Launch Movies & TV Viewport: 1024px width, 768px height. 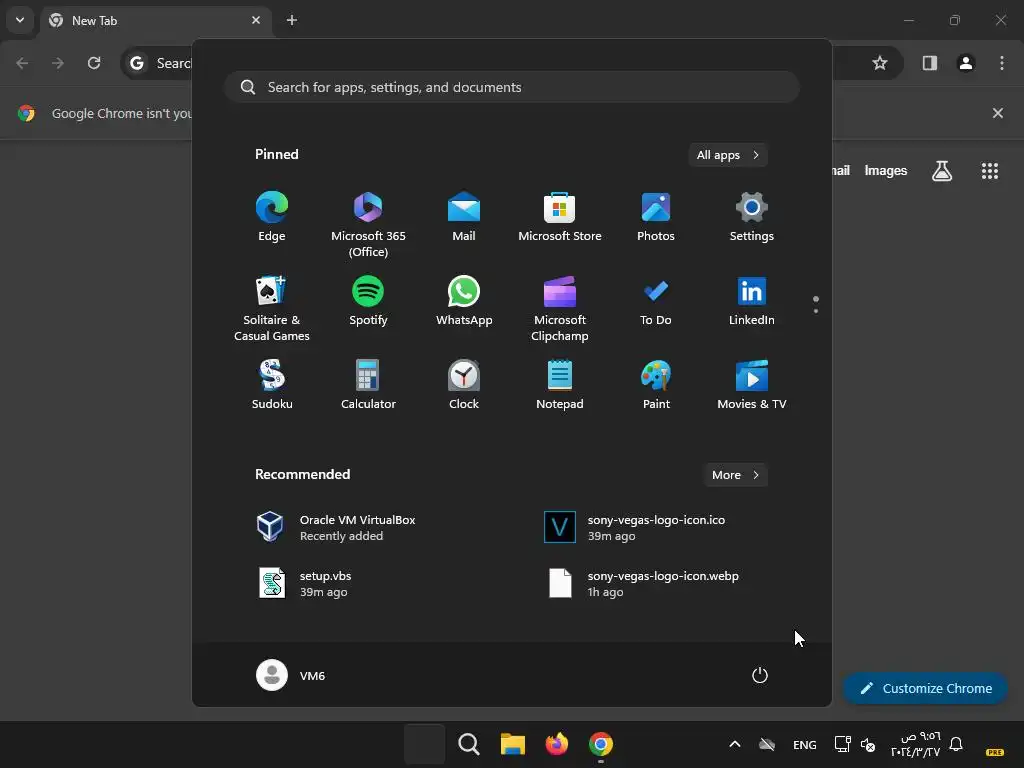pos(752,385)
